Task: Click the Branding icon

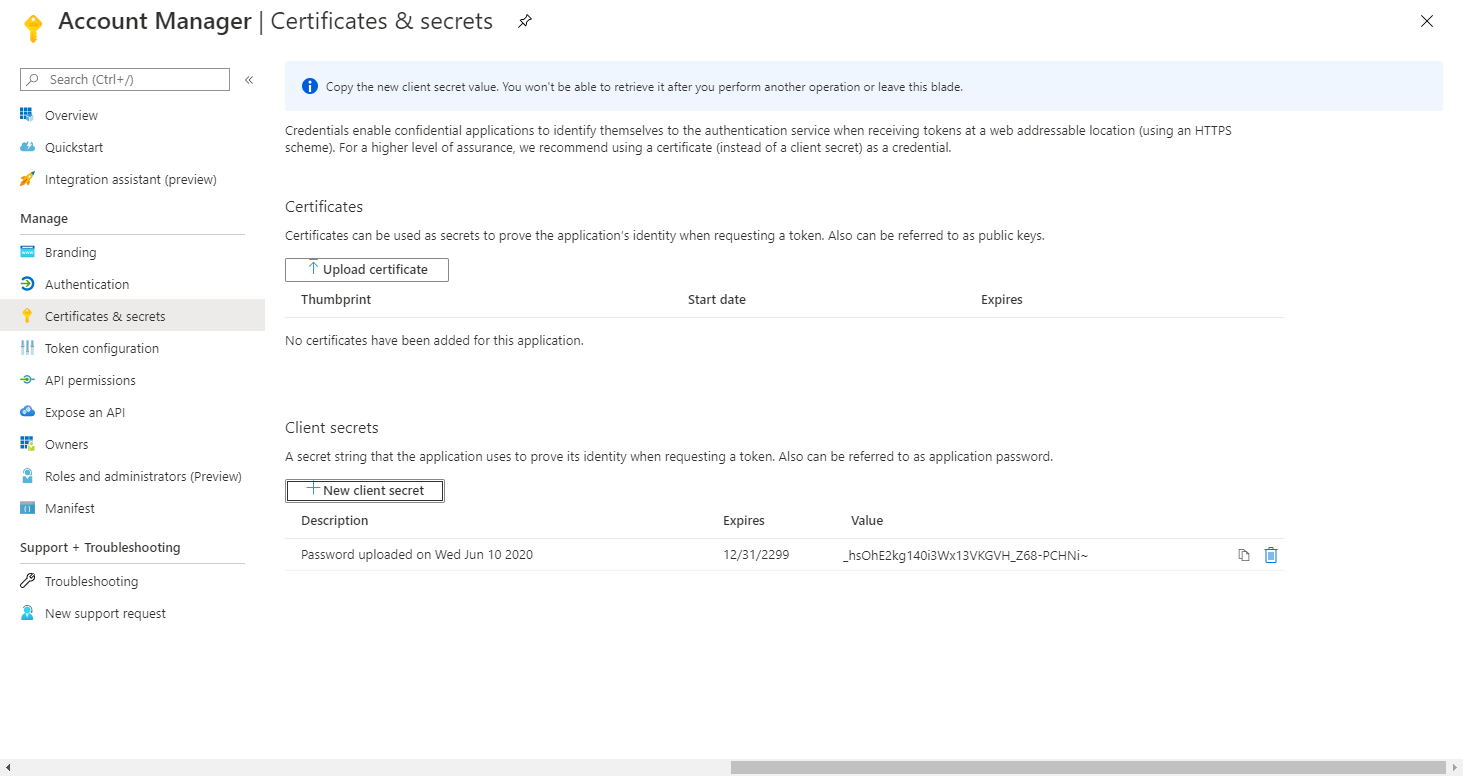Action: tap(27, 252)
